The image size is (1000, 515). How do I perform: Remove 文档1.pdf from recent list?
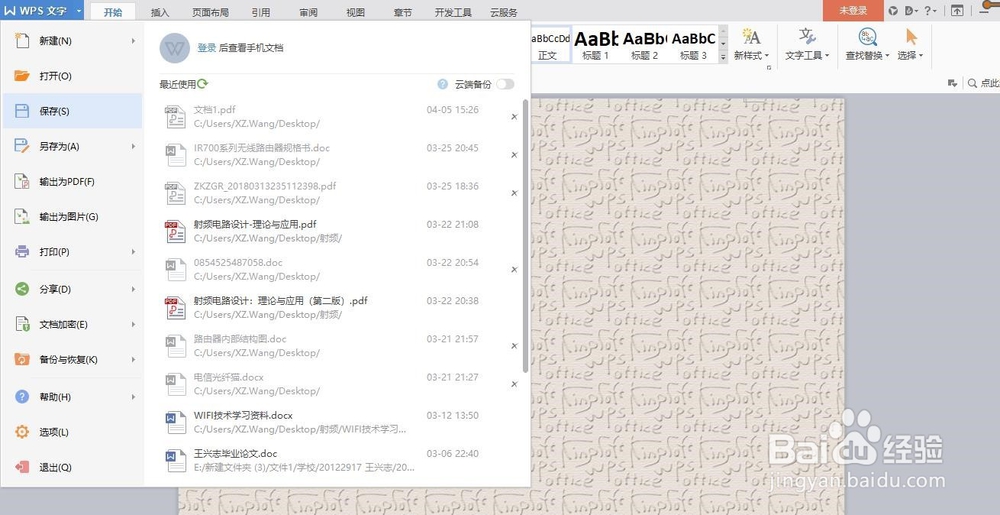514,117
